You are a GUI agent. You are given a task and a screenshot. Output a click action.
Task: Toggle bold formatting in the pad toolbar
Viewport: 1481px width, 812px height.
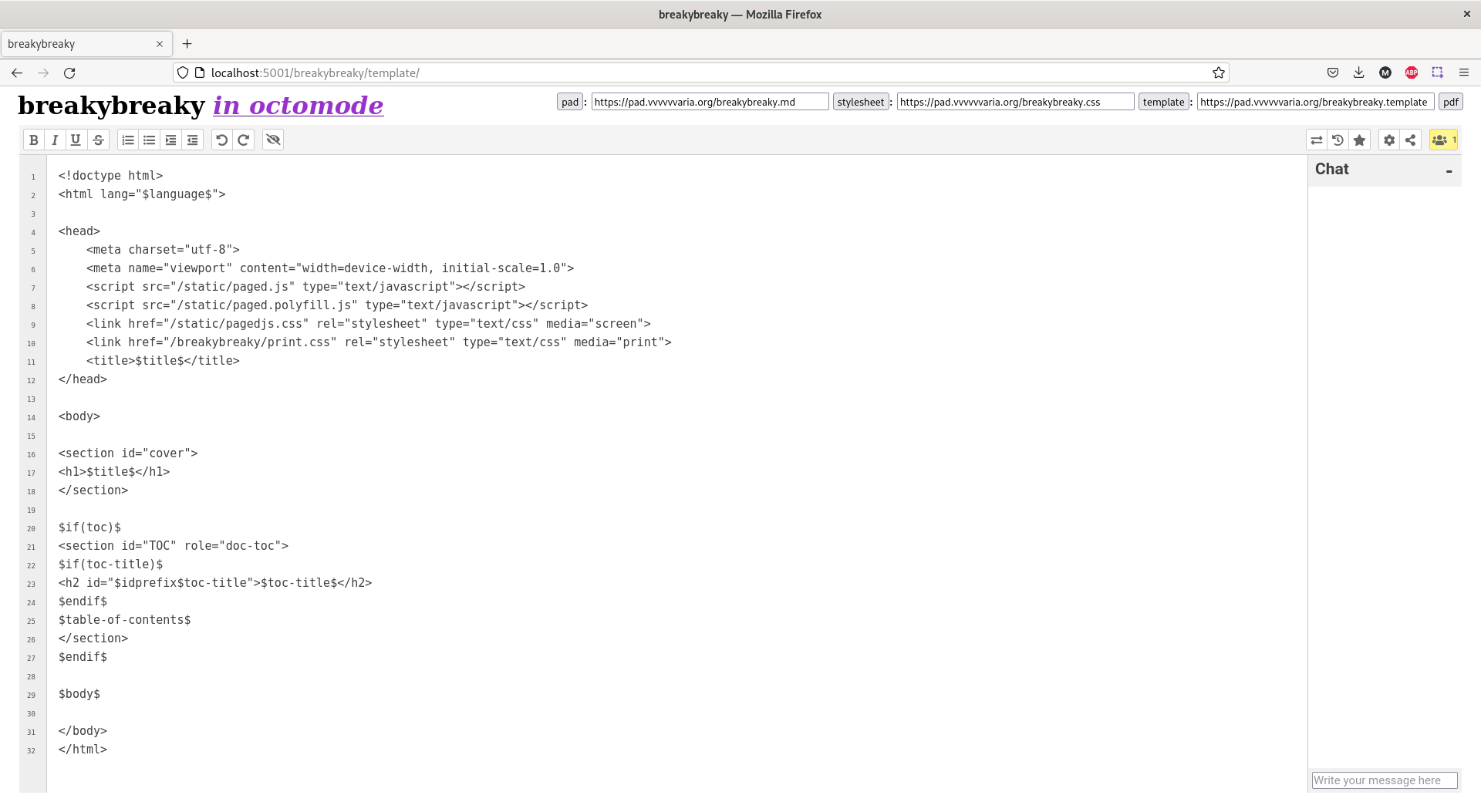pyautogui.click(x=33, y=140)
